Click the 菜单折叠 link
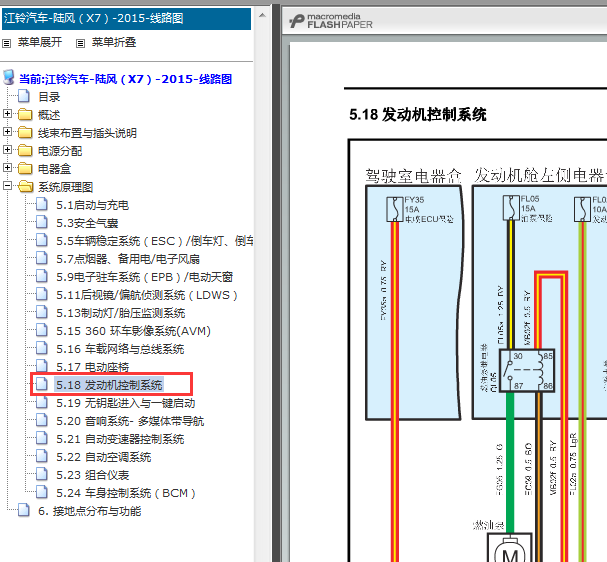The width and height of the screenshot is (607, 562). click(x=114, y=42)
